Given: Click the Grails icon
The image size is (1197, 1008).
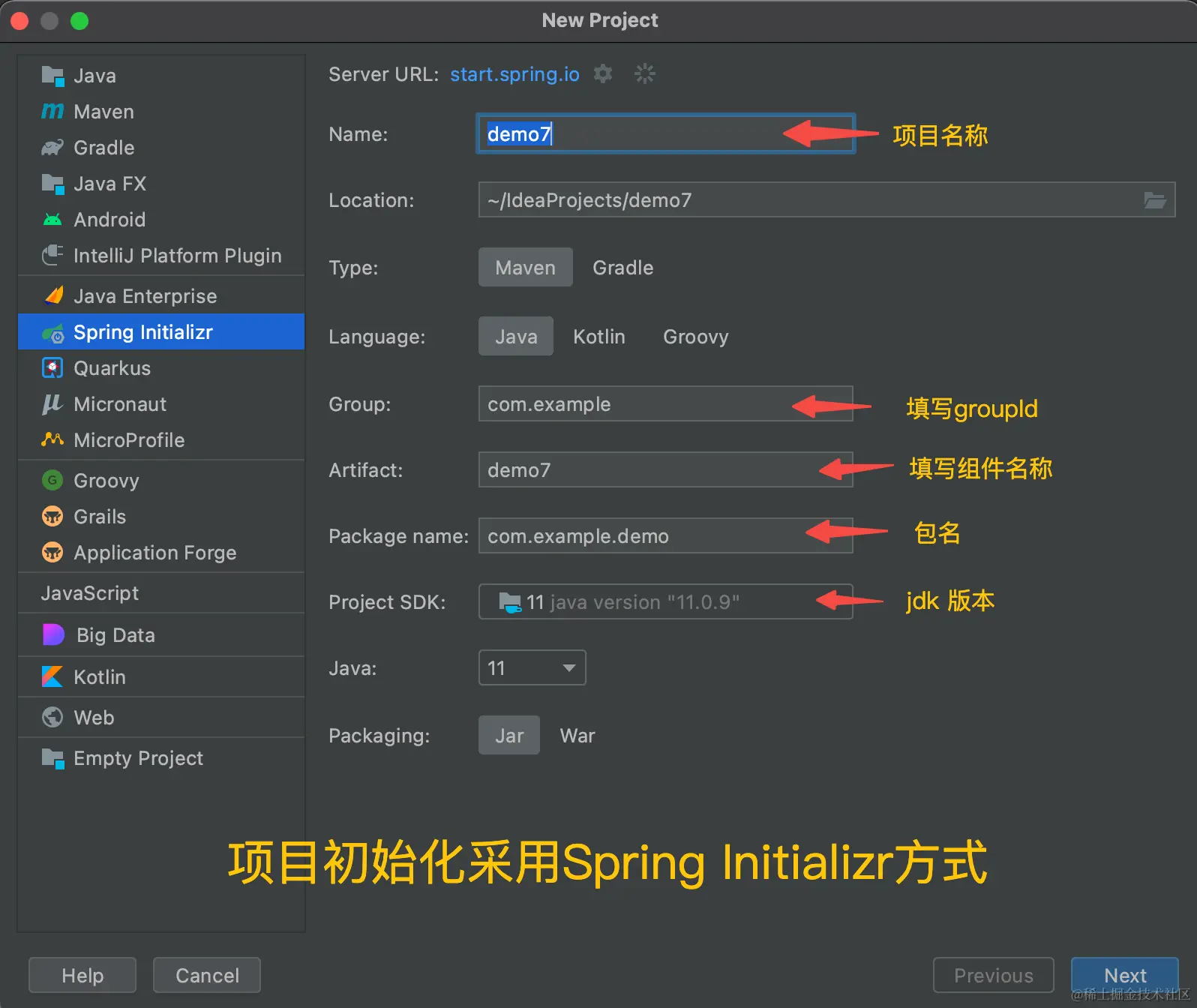Looking at the screenshot, I should click(52, 517).
